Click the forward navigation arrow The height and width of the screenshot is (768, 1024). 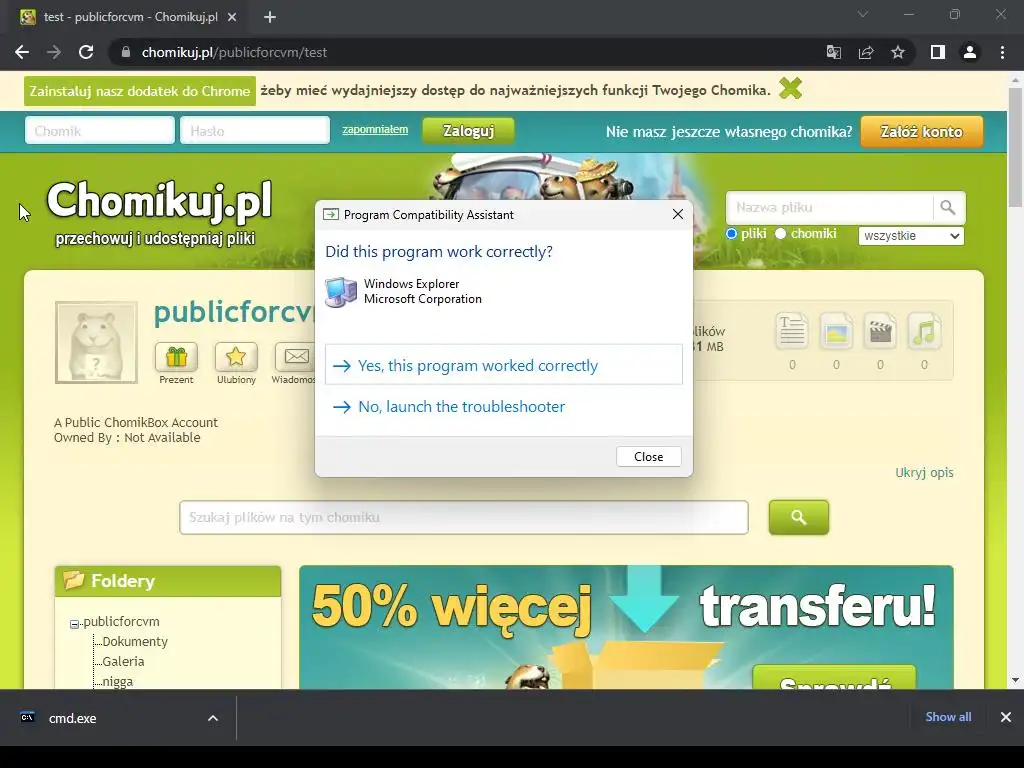[54, 52]
